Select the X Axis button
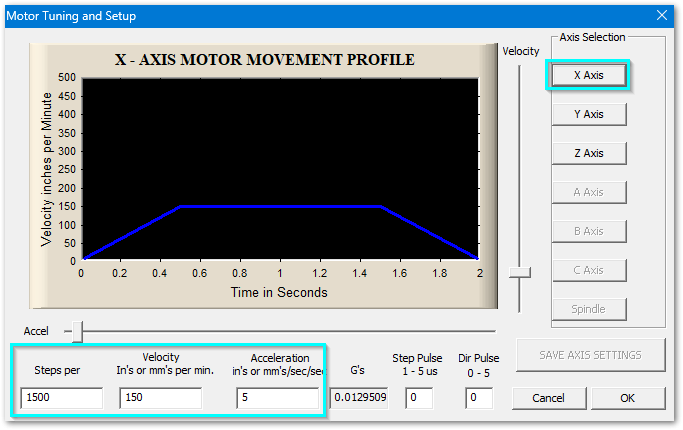The width and height of the screenshot is (683, 430). pyautogui.click(x=588, y=75)
